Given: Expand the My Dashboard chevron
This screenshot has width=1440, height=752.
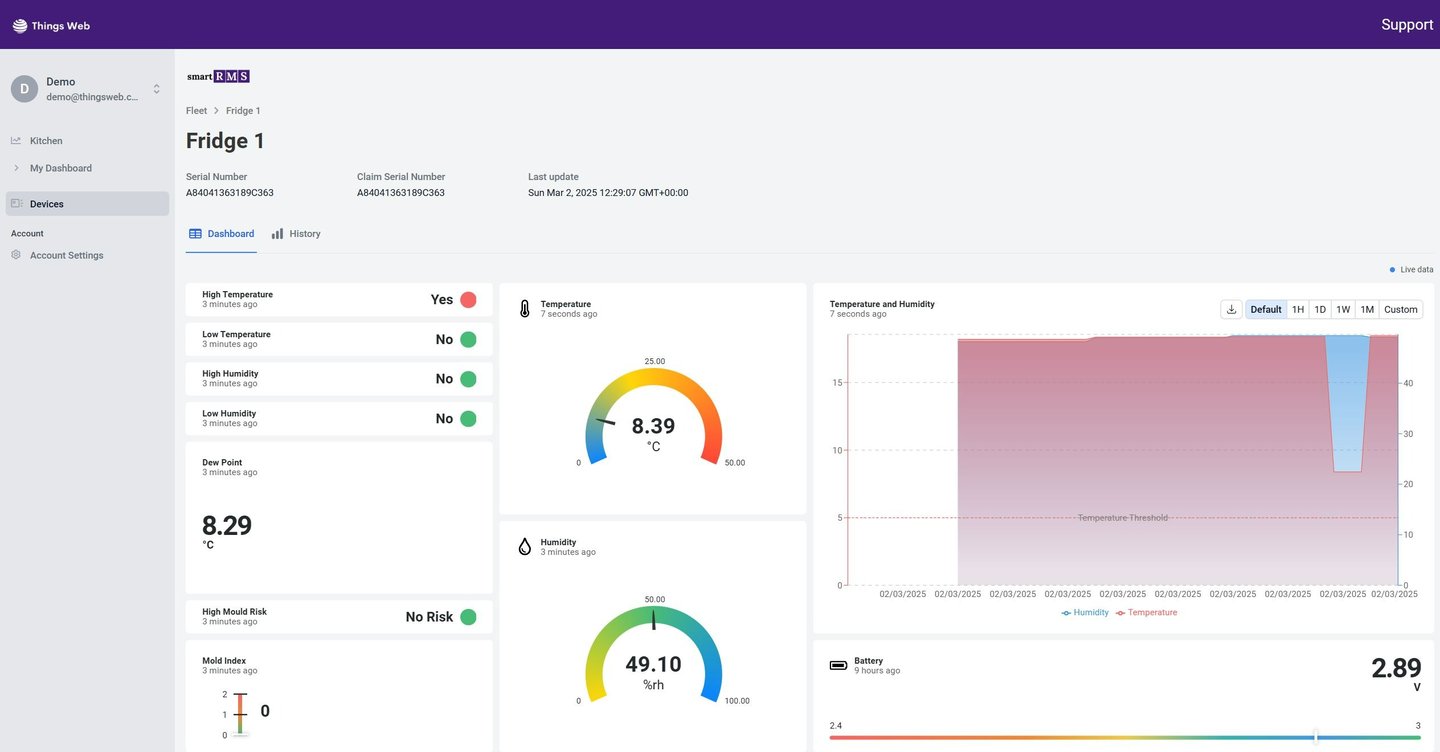Looking at the screenshot, I should coord(16,168).
